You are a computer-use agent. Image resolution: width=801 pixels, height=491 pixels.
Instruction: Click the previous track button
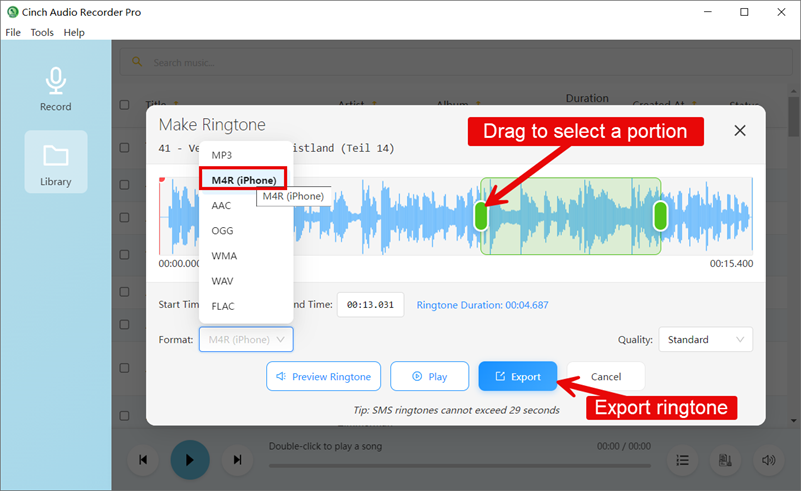coord(143,460)
